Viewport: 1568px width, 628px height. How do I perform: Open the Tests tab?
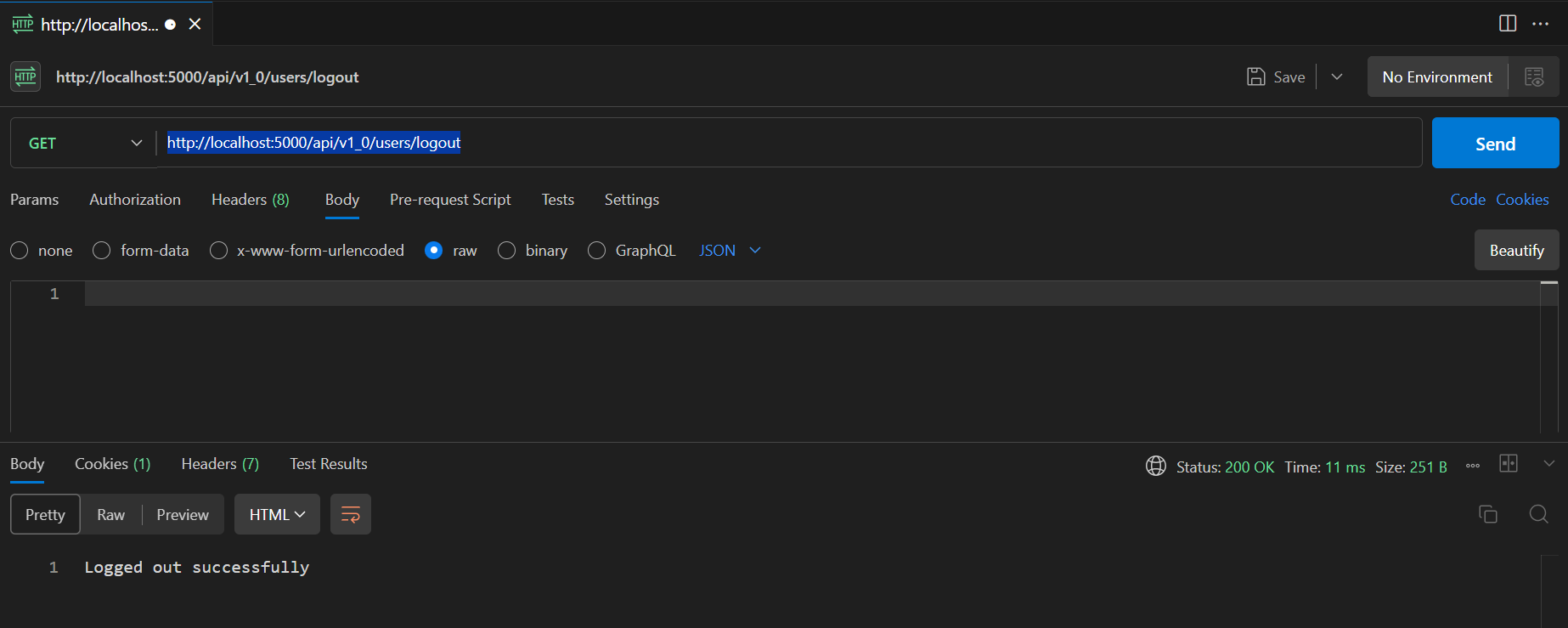558,199
